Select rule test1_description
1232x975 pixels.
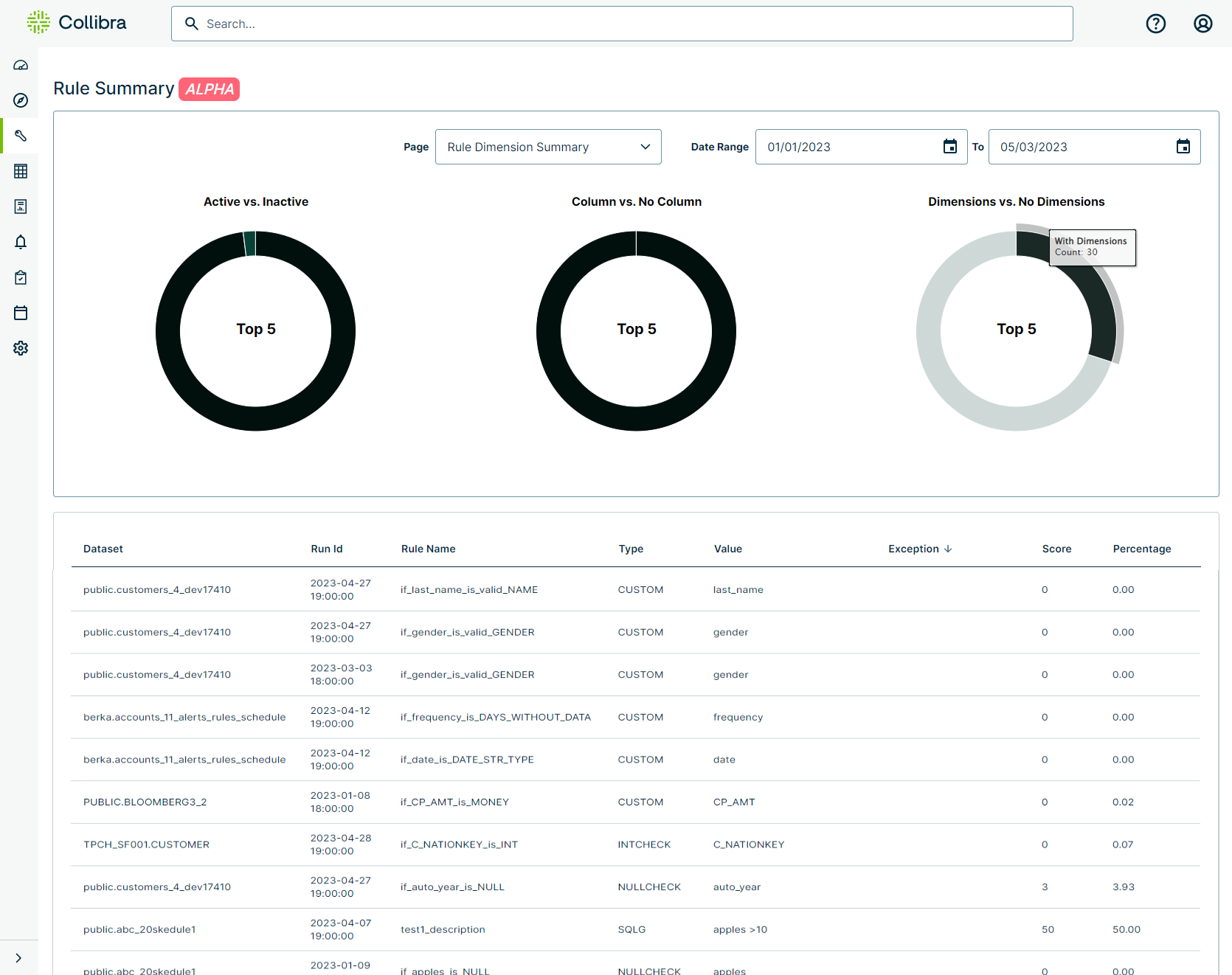(443, 929)
